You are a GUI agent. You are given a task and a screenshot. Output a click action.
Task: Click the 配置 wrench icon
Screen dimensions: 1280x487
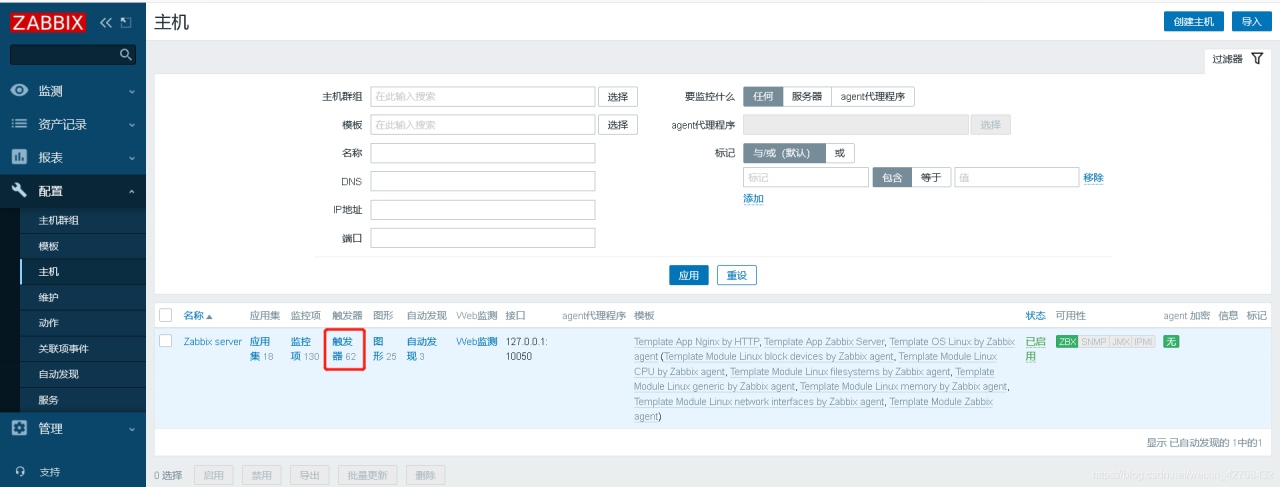(x=19, y=190)
